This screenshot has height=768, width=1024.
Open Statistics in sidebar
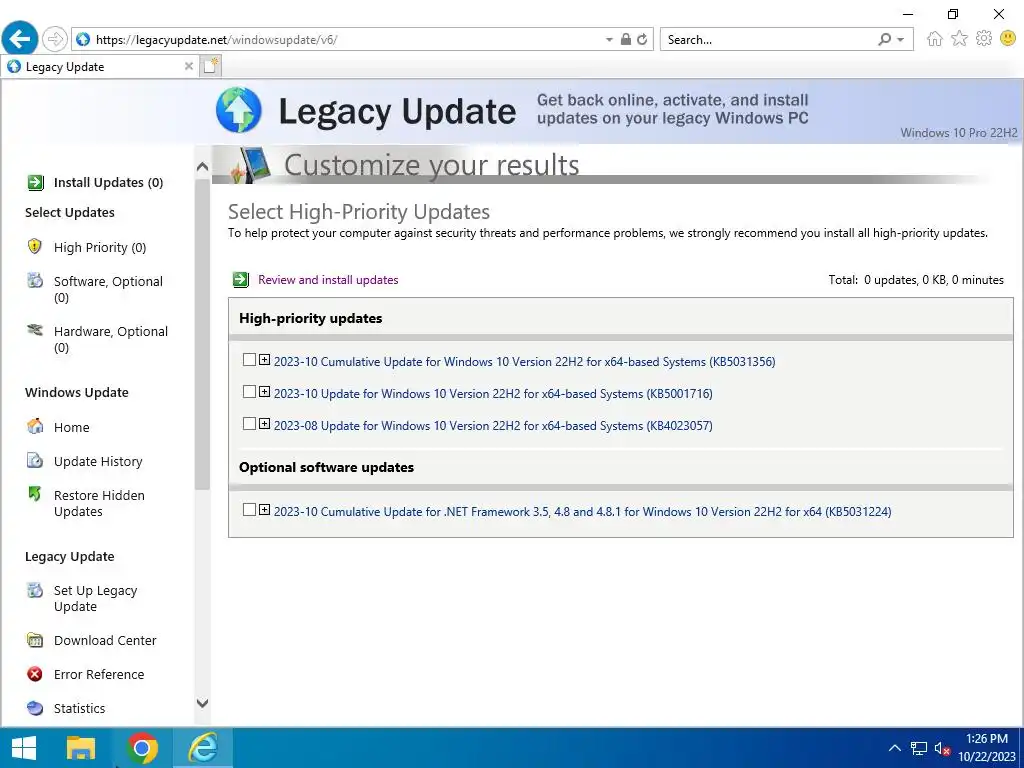click(80, 709)
